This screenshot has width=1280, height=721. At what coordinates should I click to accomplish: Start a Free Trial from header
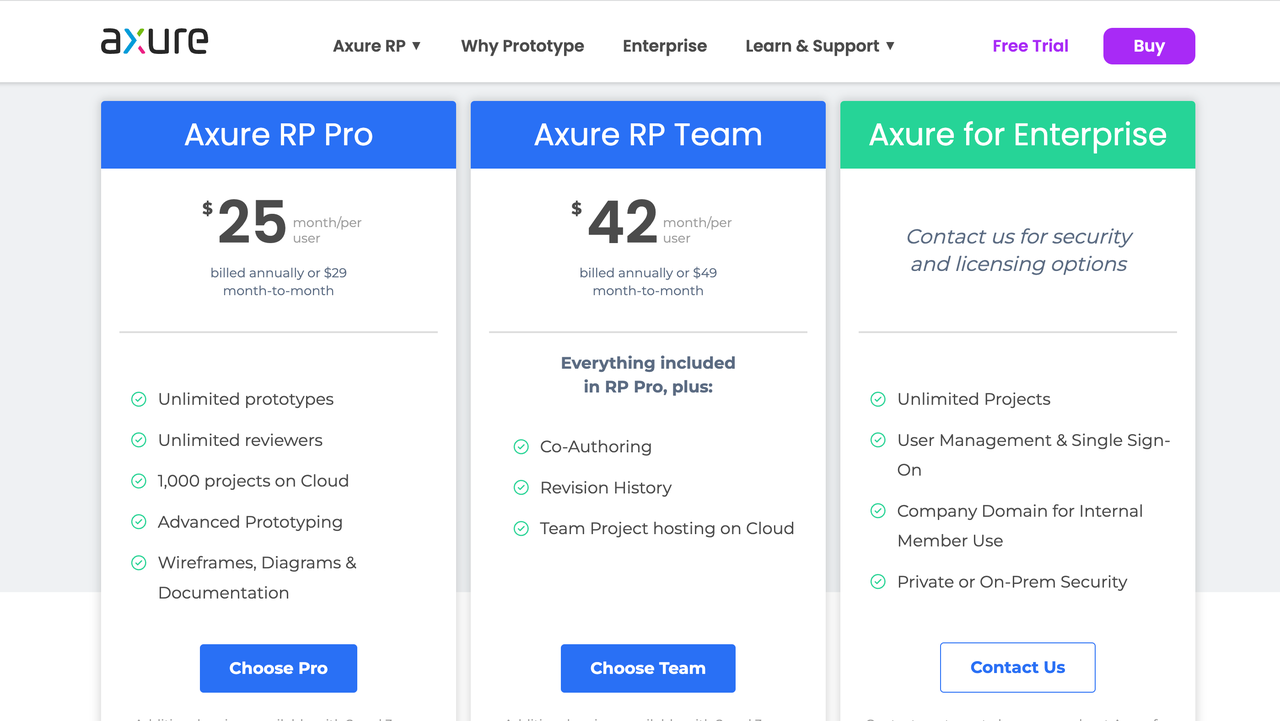[x=1030, y=46]
